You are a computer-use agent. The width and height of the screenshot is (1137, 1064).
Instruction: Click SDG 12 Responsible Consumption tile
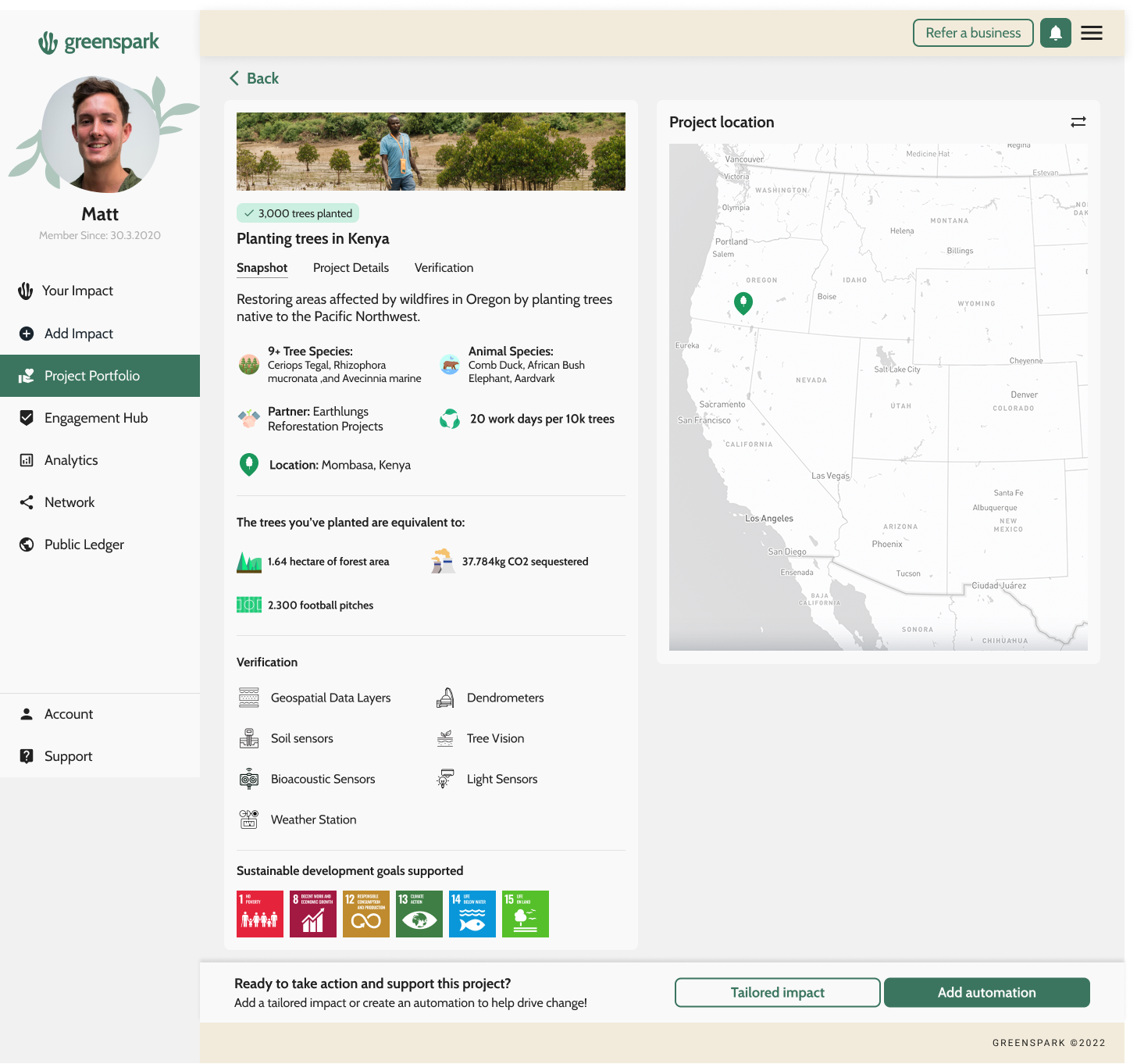366,914
